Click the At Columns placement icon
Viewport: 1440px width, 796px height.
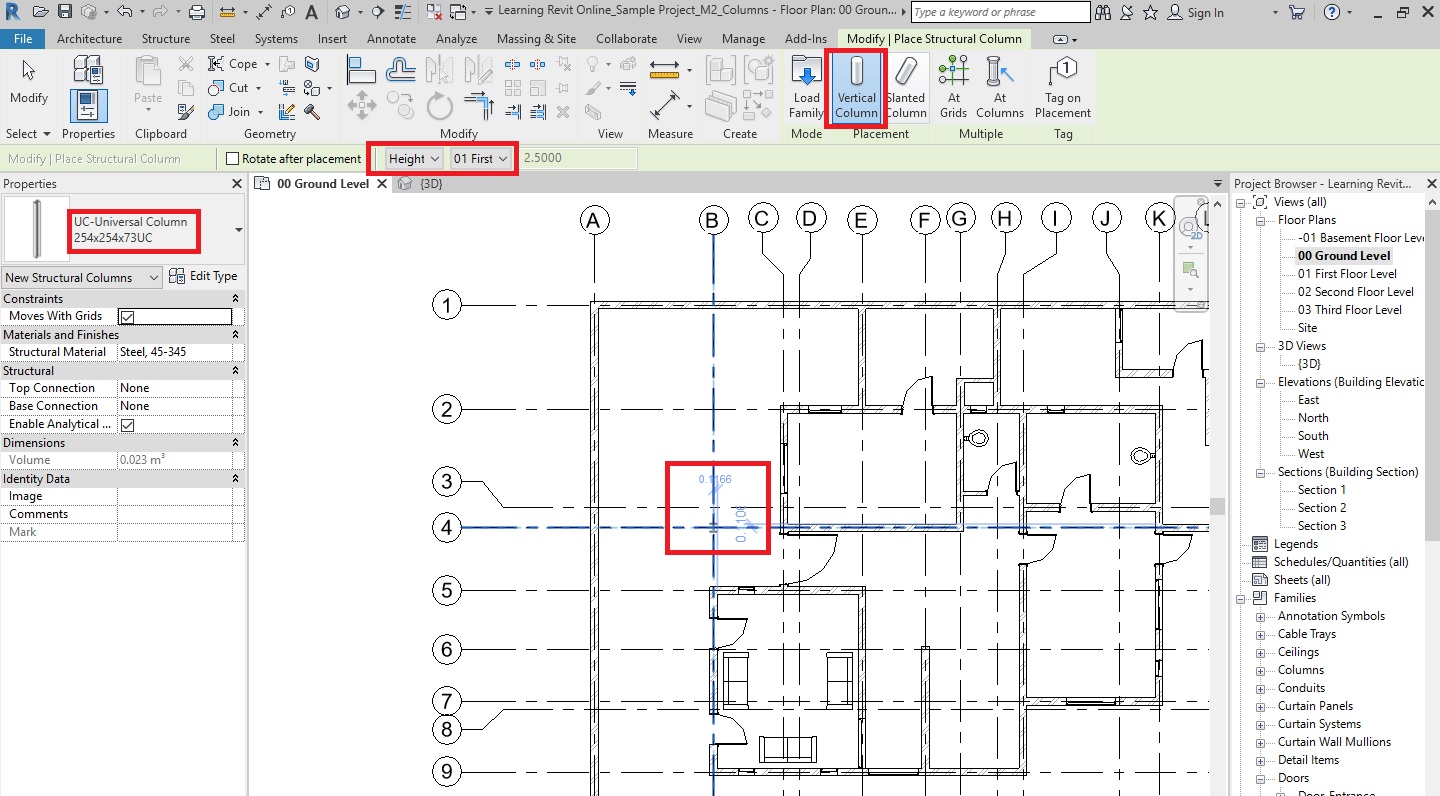pyautogui.click(x=999, y=87)
